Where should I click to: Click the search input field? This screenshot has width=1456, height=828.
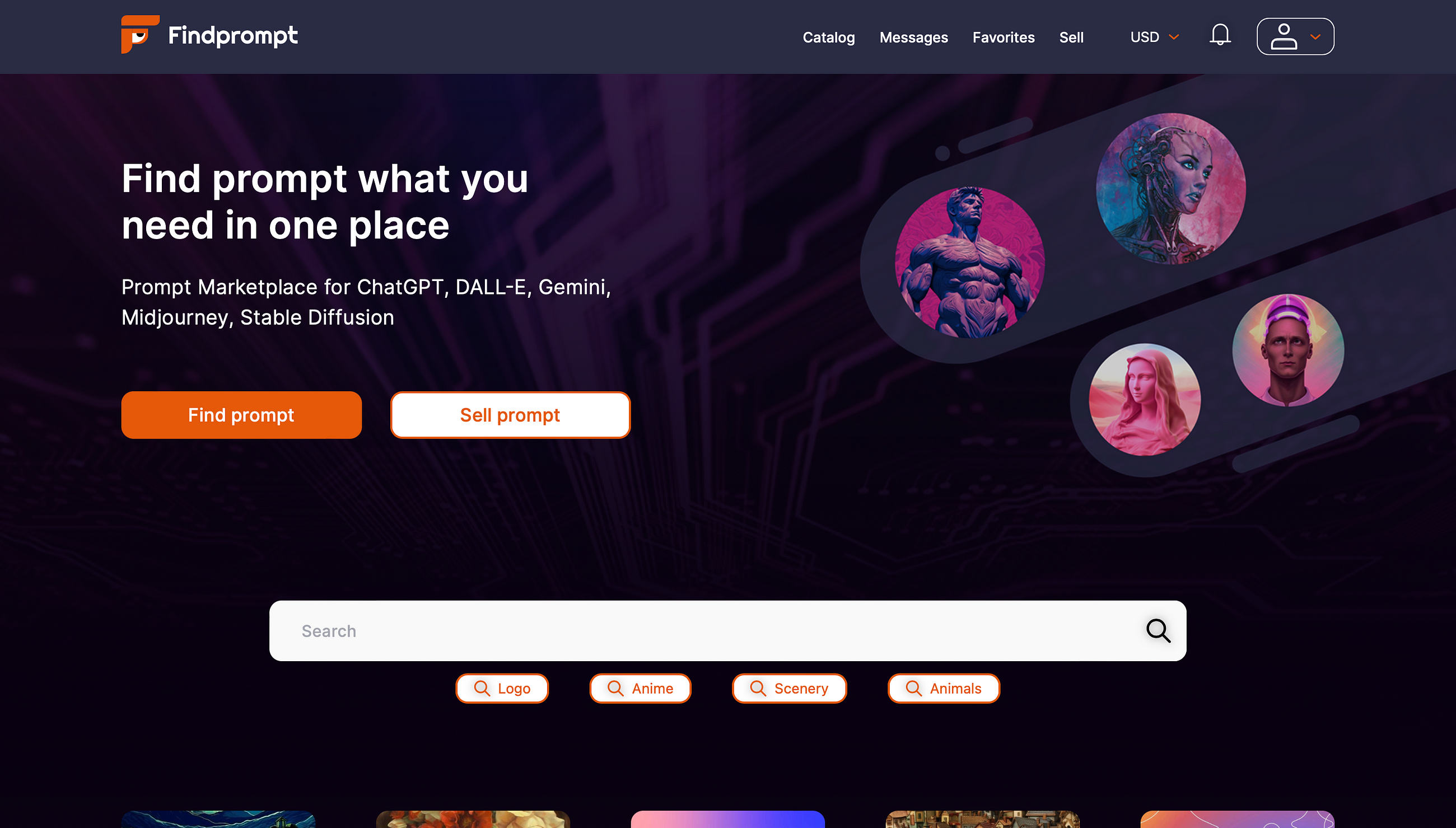(728, 631)
